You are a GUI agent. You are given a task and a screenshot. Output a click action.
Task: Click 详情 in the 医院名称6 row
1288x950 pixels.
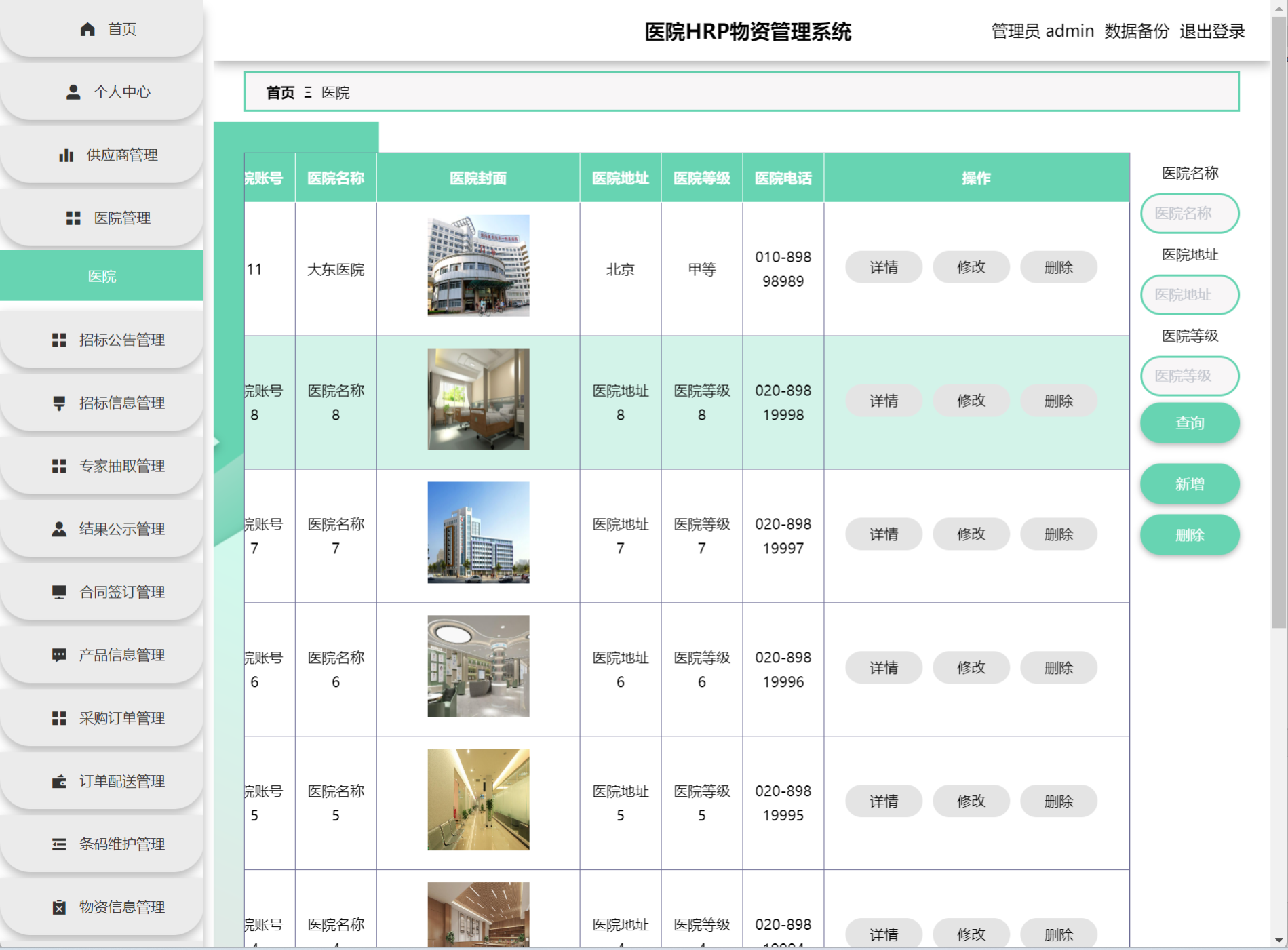[884, 669]
